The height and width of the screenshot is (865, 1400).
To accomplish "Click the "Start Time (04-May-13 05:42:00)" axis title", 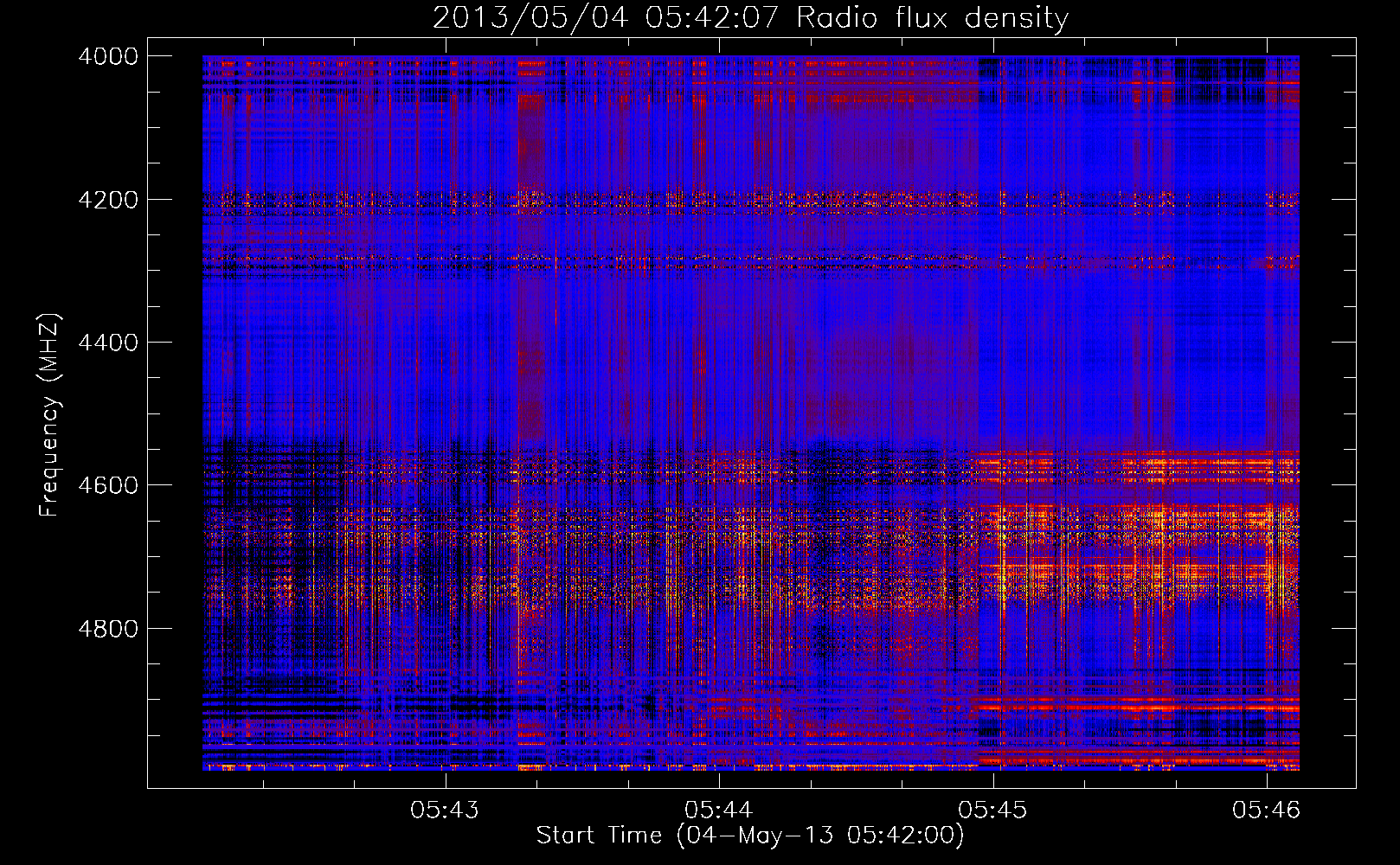I will coord(750,836).
